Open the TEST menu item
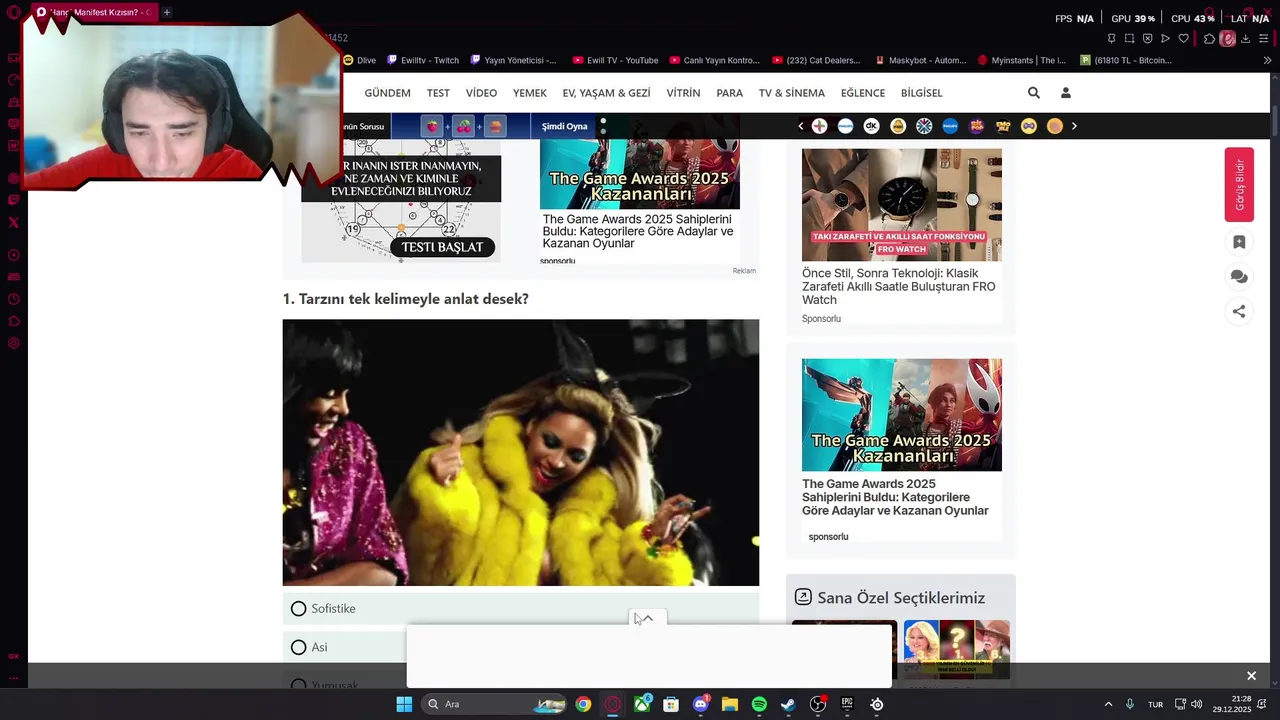This screenshot has width=1280, height=720. click(x=438, y=93)
